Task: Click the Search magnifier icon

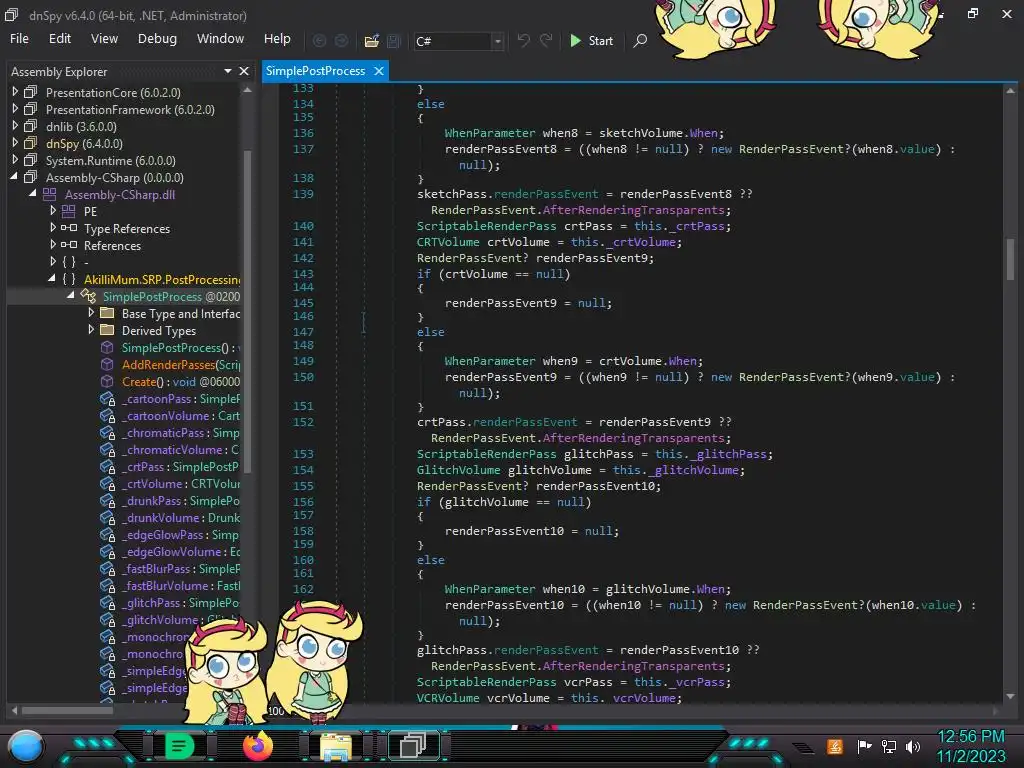Action: tap(641, 40)
